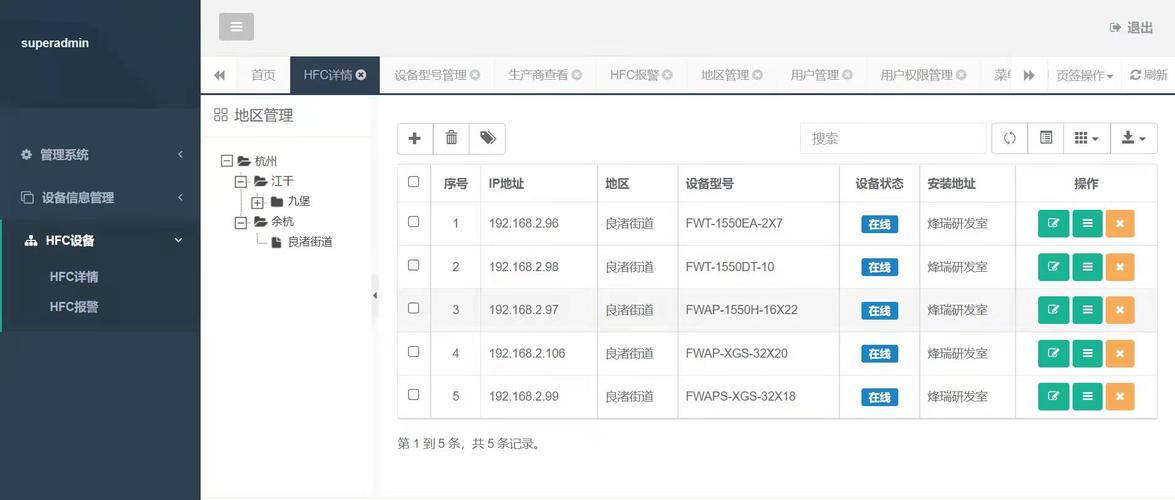The height and width of the screenshot is (500, 1175).
Task: Open details list icon for 192.168.2.96
Action: click(x=1087, y=223)
